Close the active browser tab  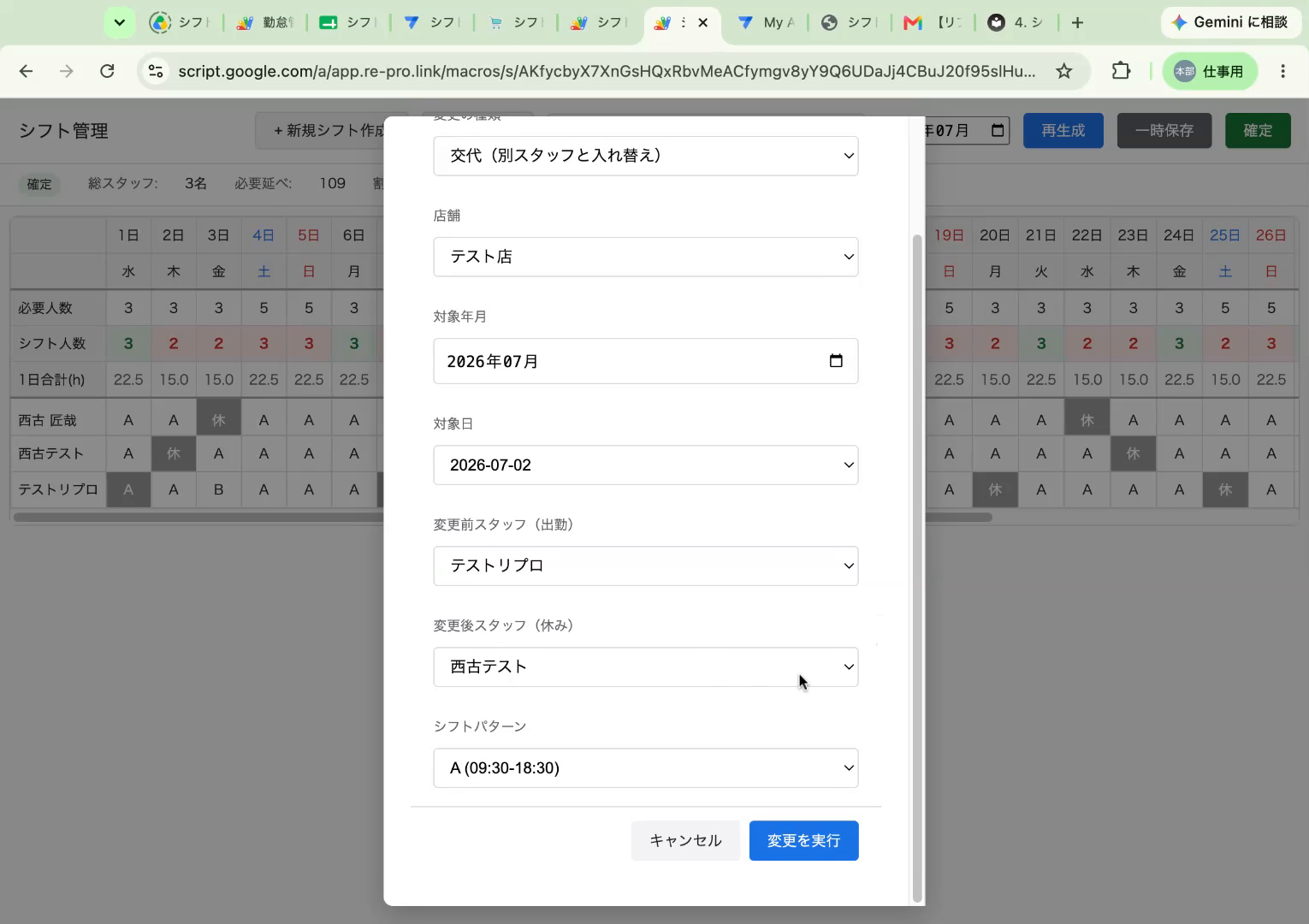[703, 23]
